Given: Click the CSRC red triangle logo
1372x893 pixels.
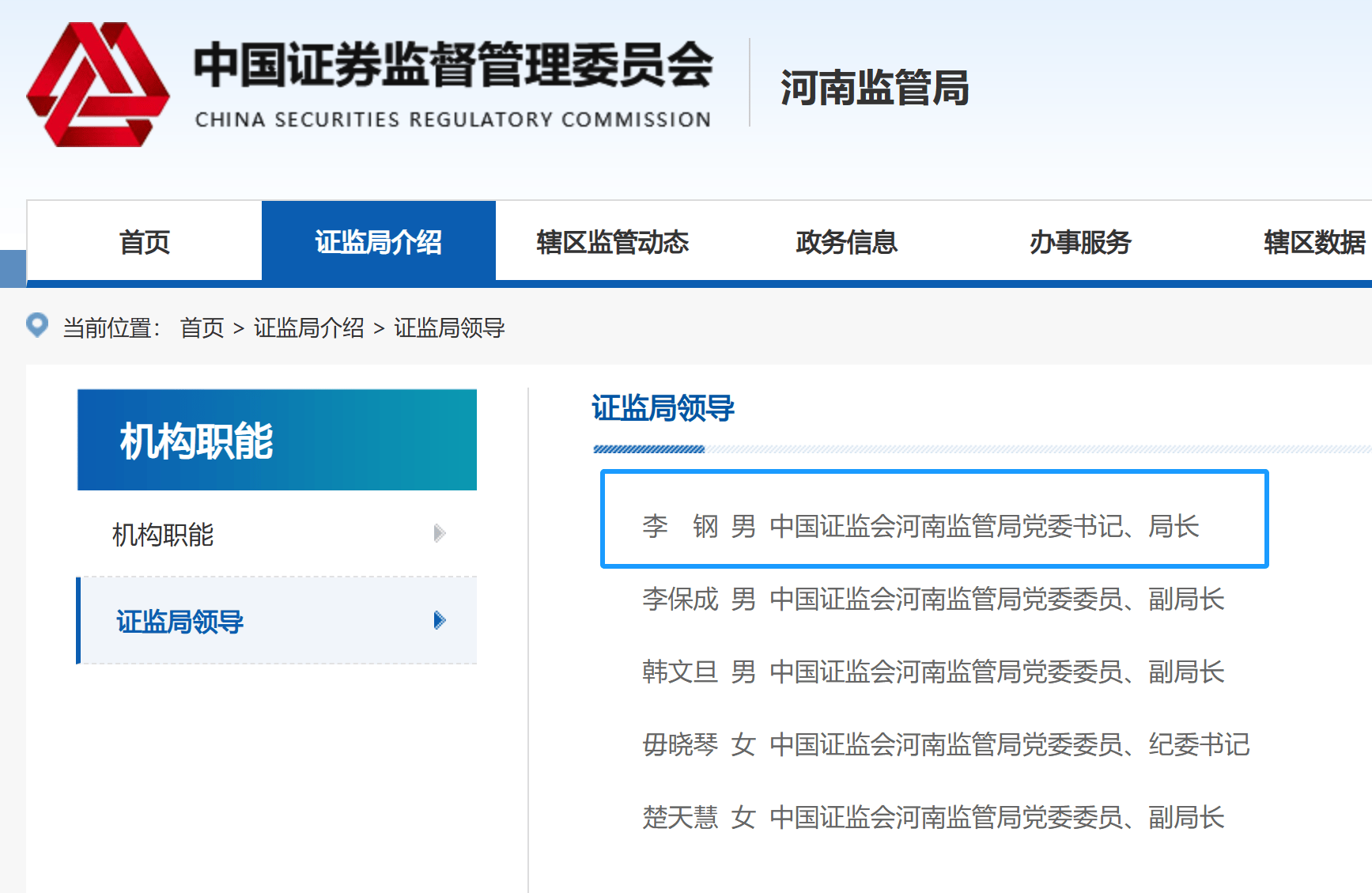Looking at the screenshot, I should 98,85.
